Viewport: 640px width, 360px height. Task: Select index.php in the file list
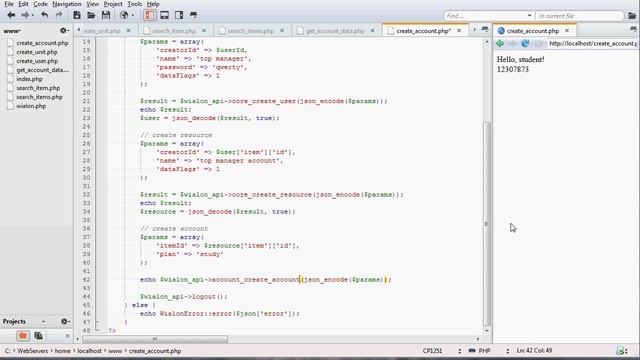click(29, 79)
